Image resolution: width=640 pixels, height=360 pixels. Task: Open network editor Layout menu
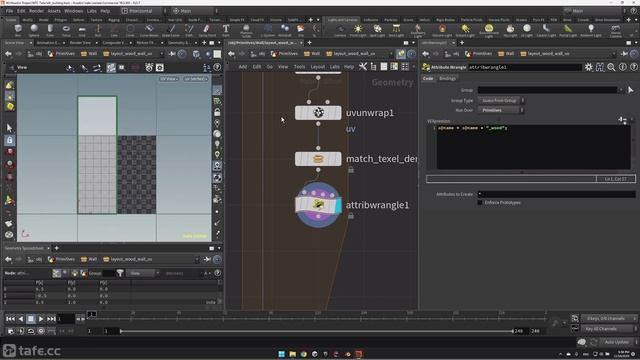point(318,67)
